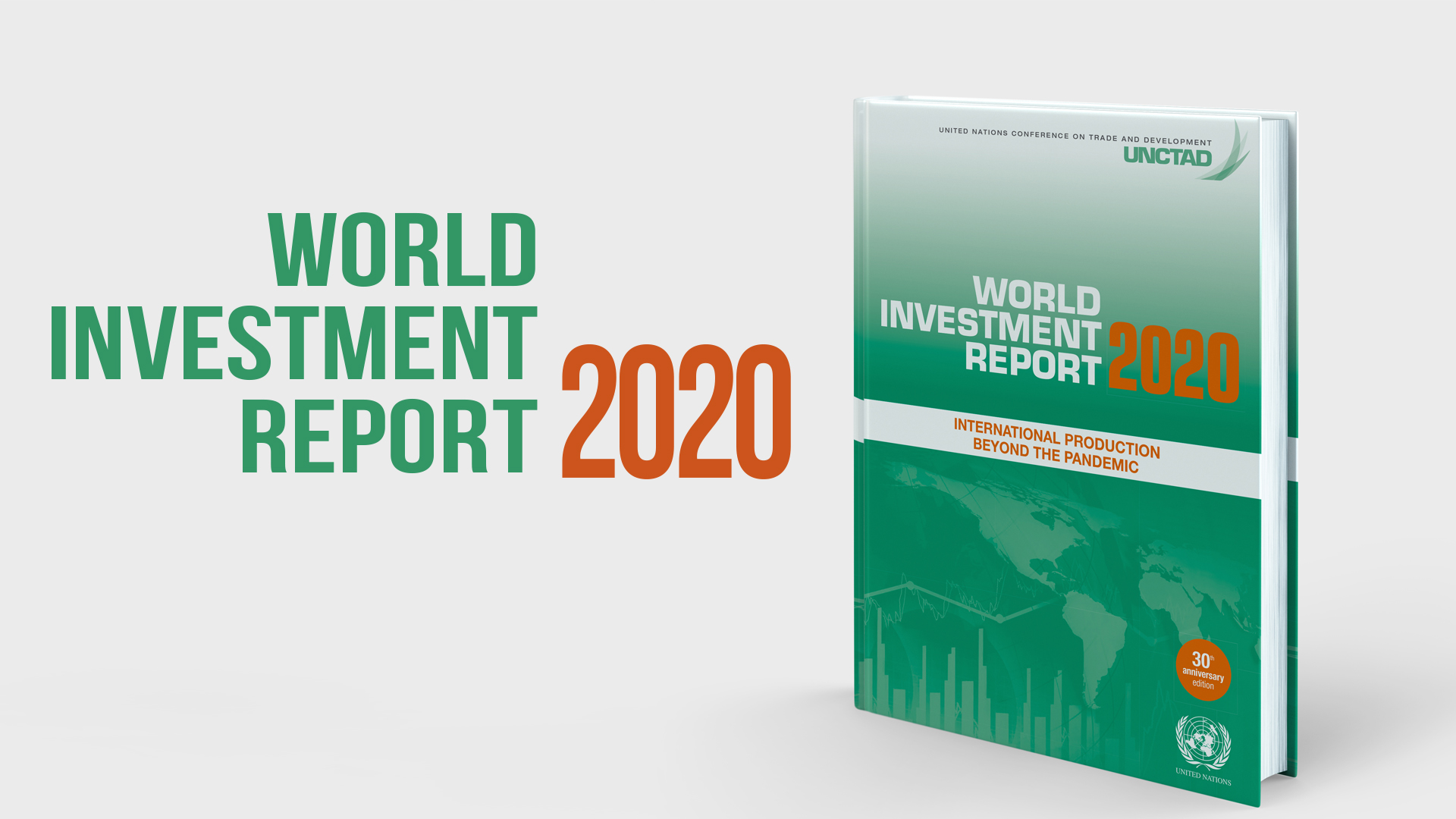1456x819 pixels.
Task: Click 'World Investment Report' title on the cover
Action: coord(991,330)
